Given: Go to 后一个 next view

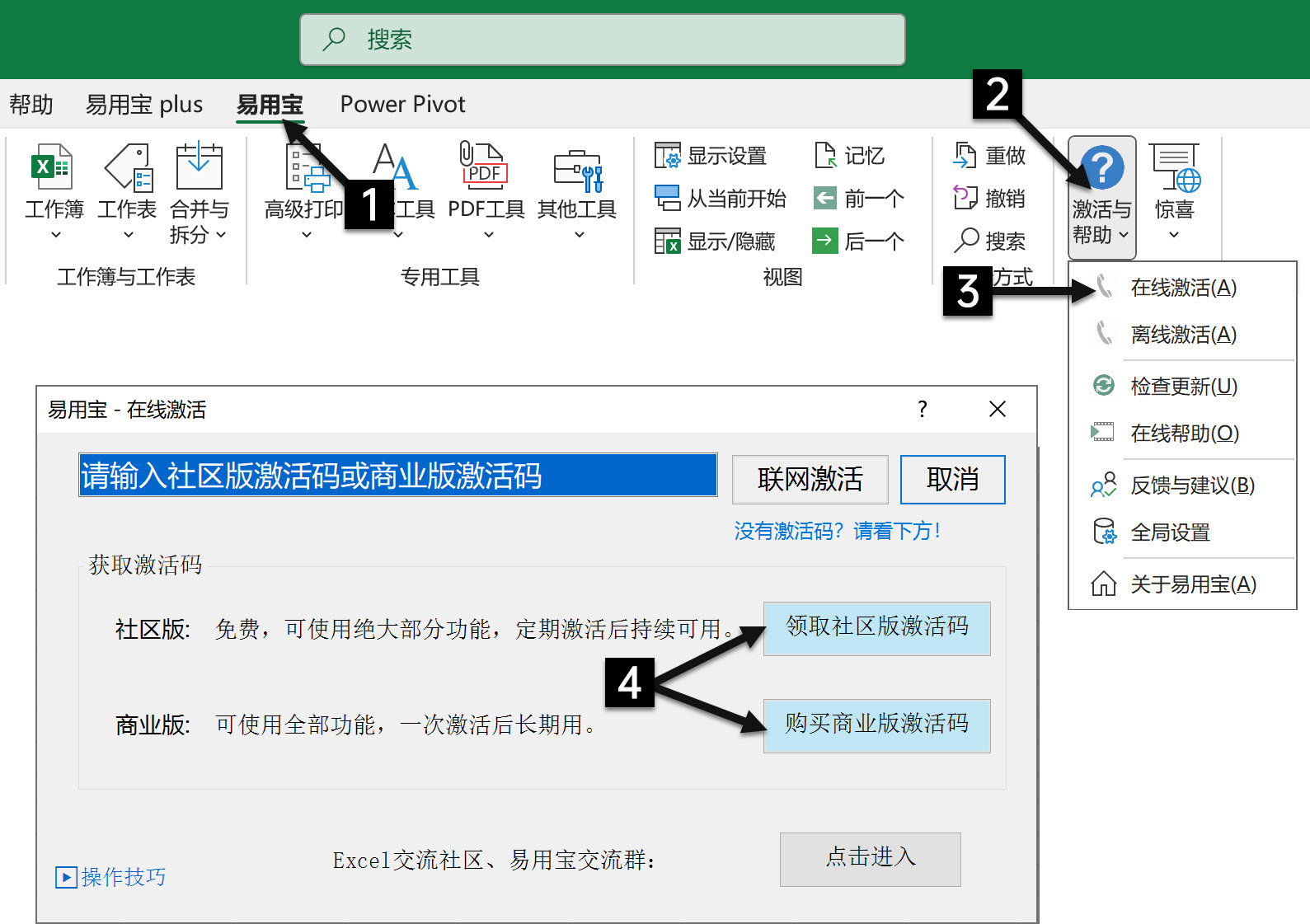Looking at the screenshot, I should click(x=858, y=241).
